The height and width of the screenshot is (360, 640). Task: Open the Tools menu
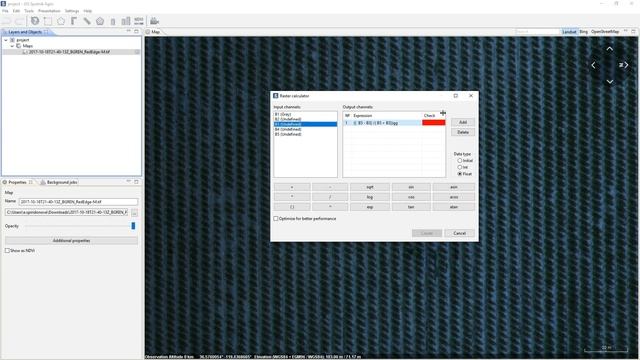tap(29, 11)
